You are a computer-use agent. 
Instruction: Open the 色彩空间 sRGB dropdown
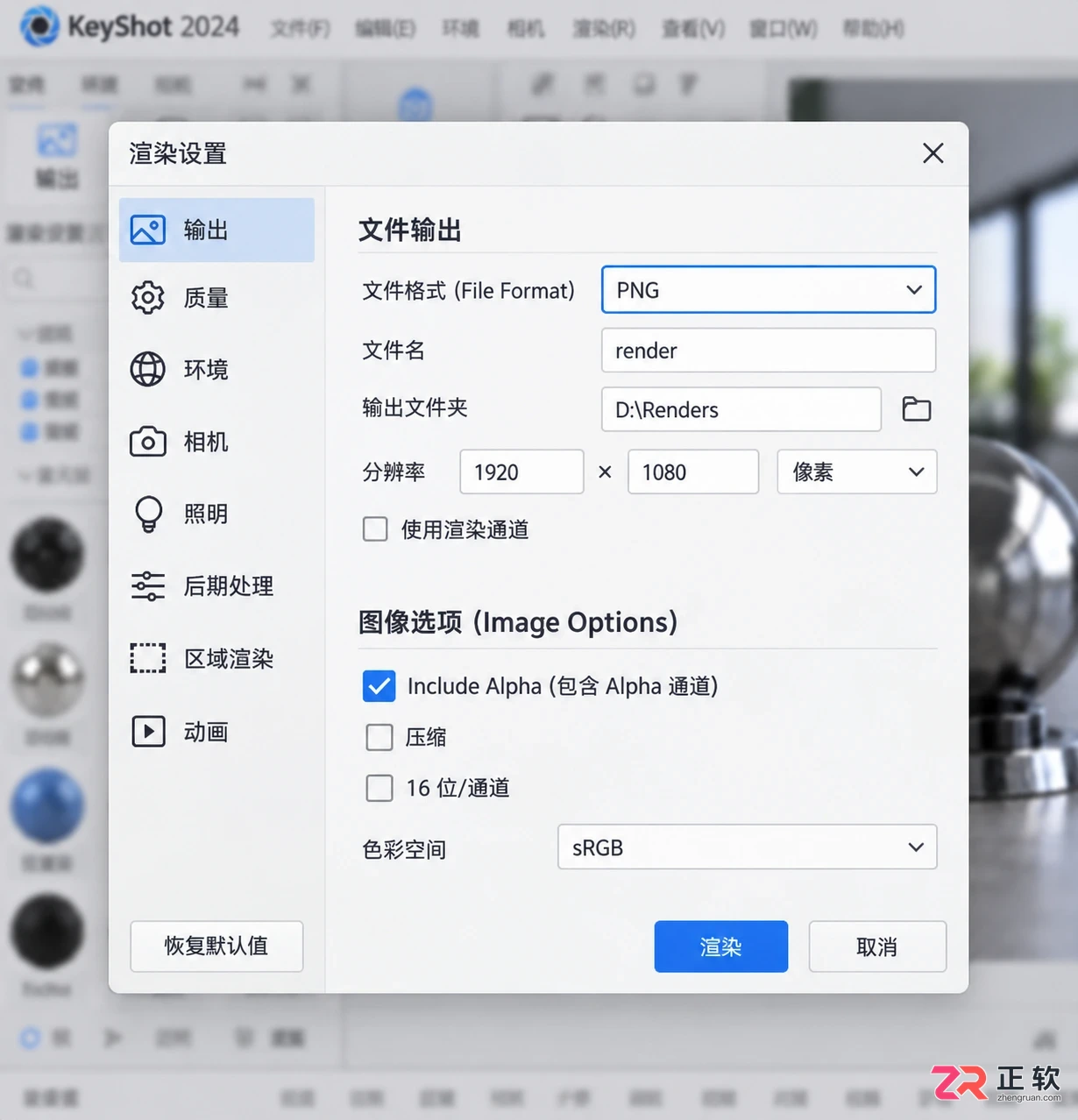pos(747,847)
